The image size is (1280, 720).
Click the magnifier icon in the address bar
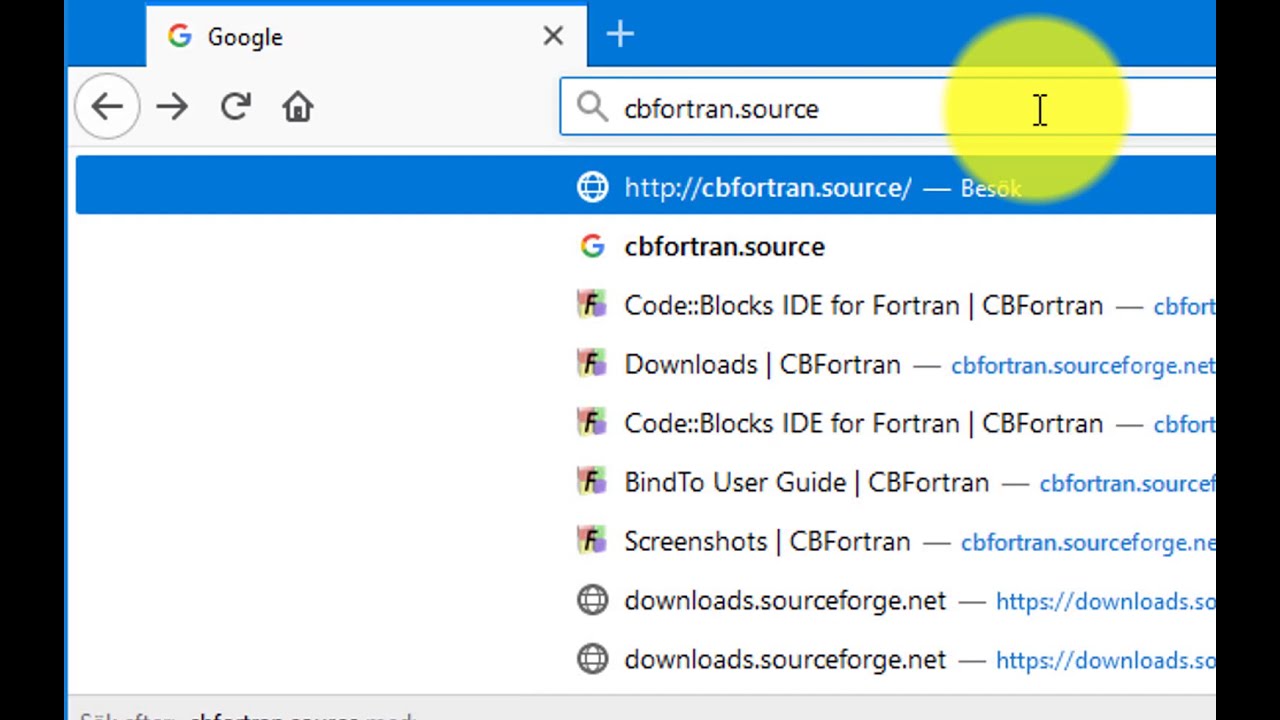(x=592, y=107)
